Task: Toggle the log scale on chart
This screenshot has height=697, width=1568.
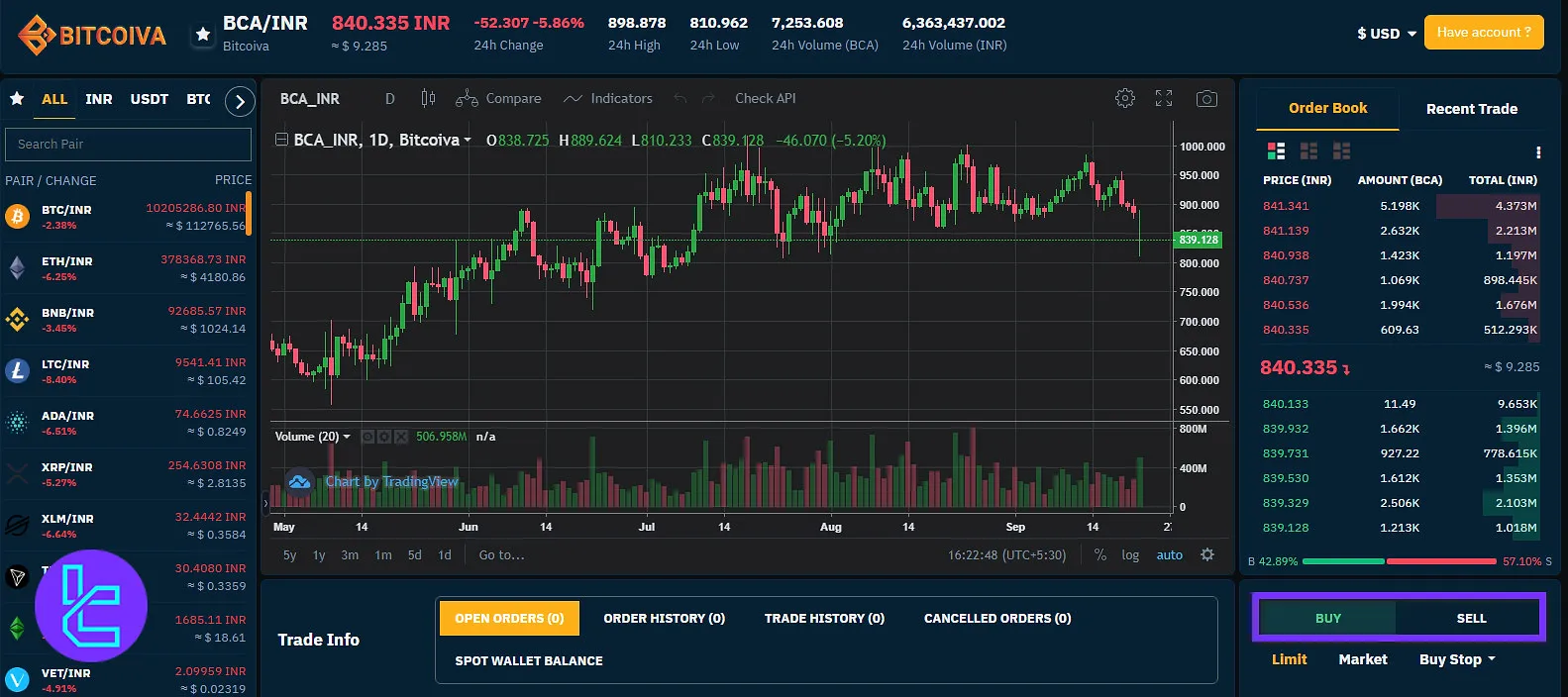Action: click(1130, 554)
